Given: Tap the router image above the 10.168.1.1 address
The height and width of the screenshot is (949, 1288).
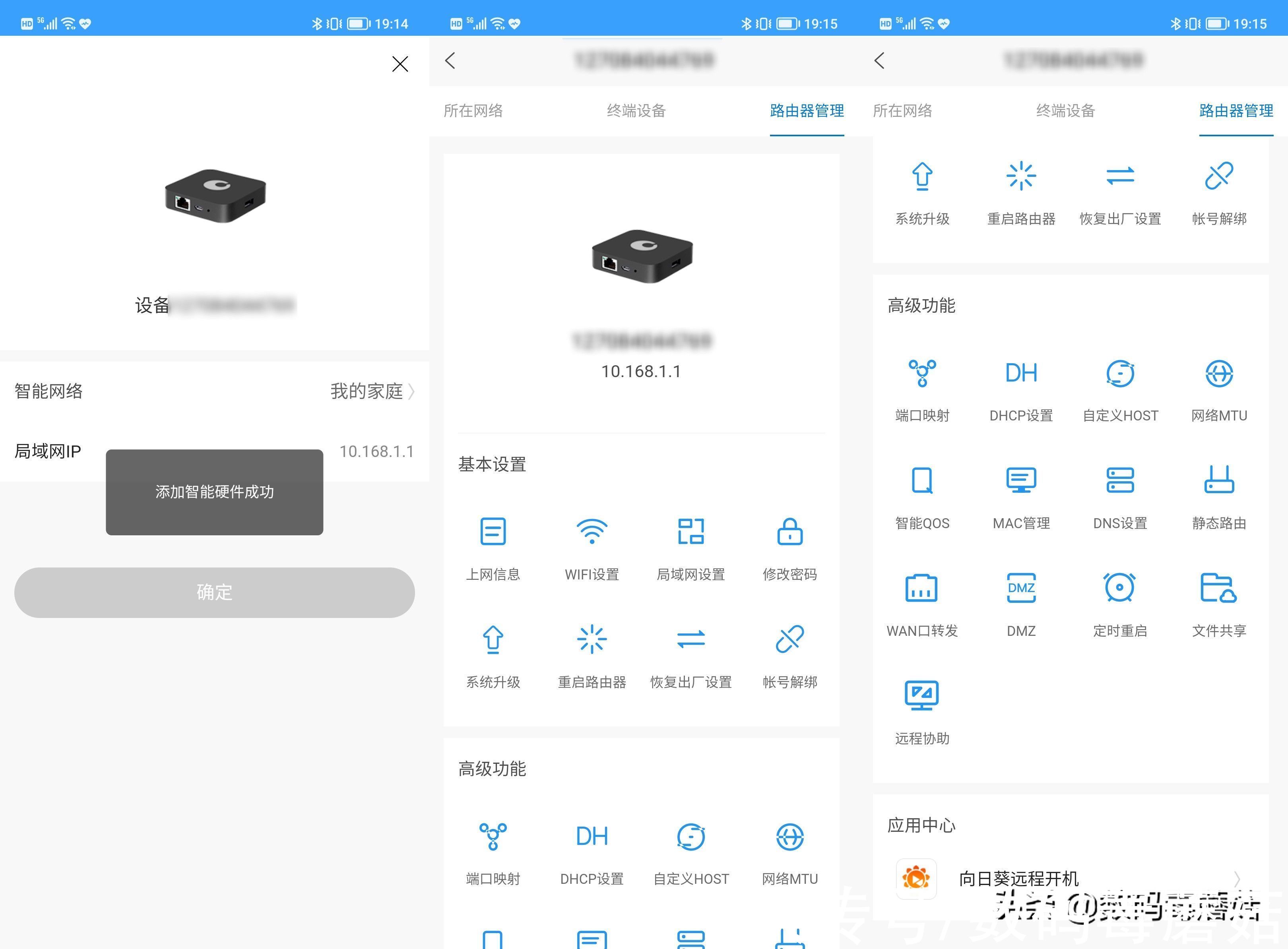Looking at the screenshot, I should click(642, 256).
